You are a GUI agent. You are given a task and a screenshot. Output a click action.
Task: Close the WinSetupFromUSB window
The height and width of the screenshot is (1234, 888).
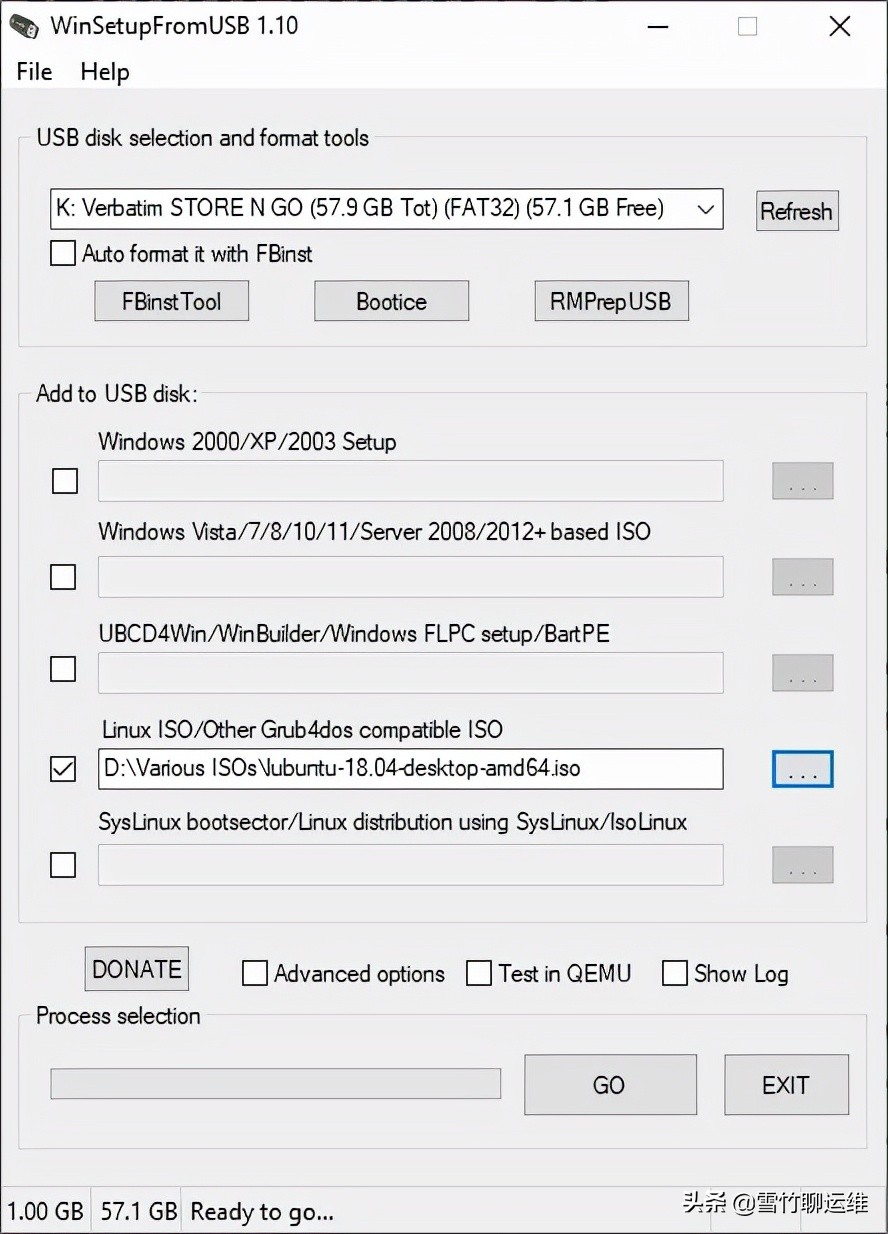(x=840, y=27)
